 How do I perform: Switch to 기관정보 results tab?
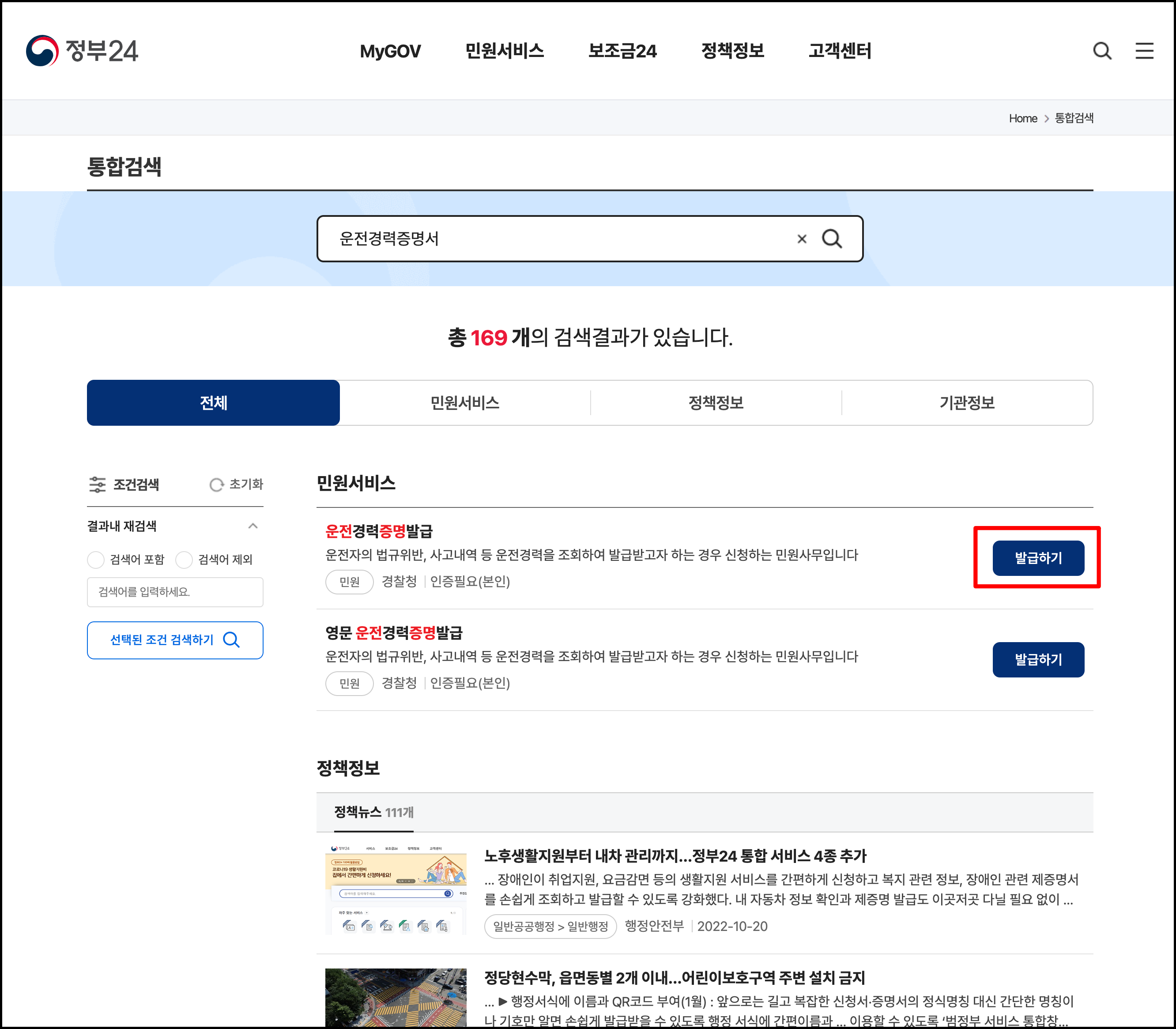click(x=967, y=402)
